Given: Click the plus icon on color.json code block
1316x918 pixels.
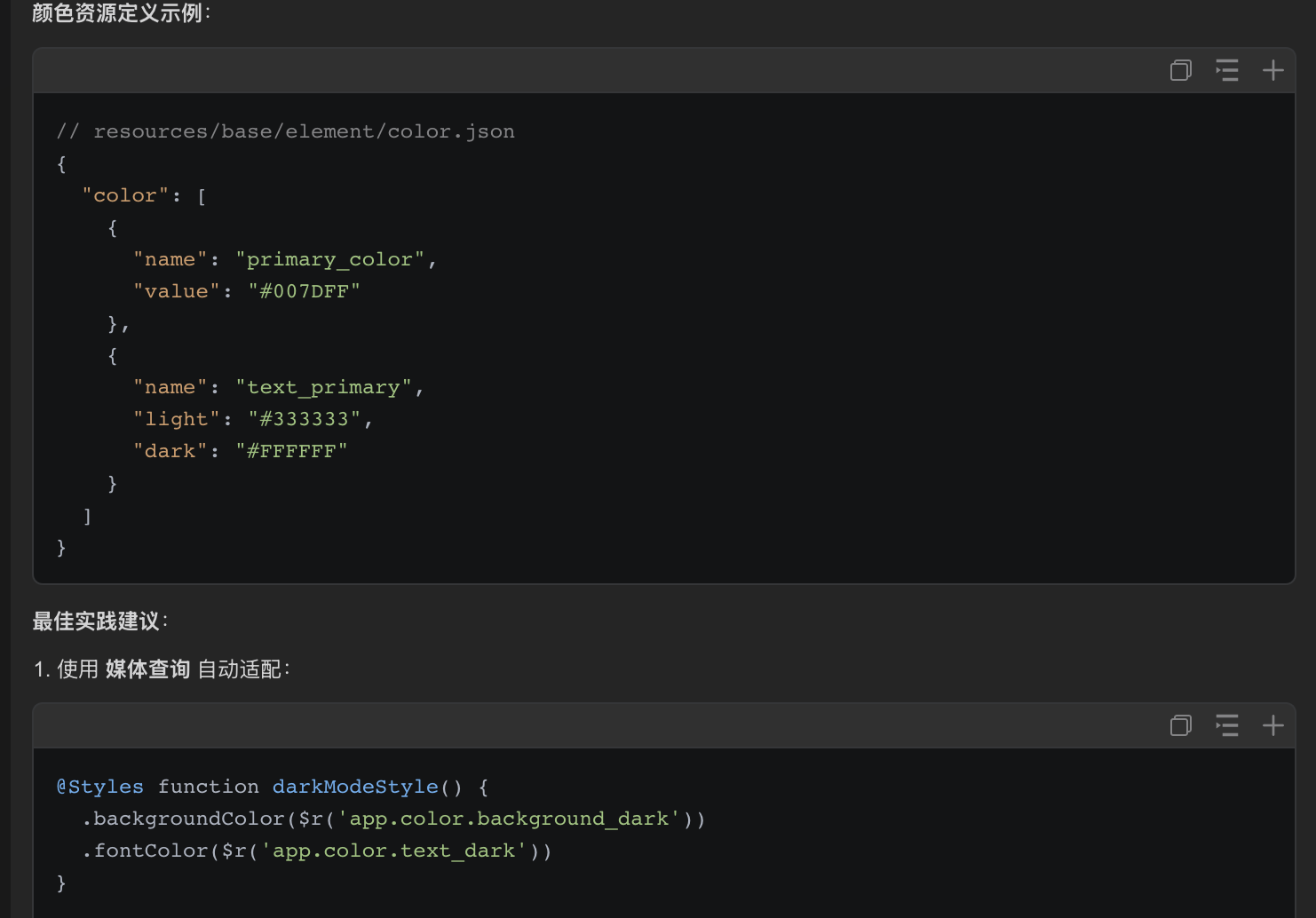Looking at the screenshot, I should coord(1272,70).
